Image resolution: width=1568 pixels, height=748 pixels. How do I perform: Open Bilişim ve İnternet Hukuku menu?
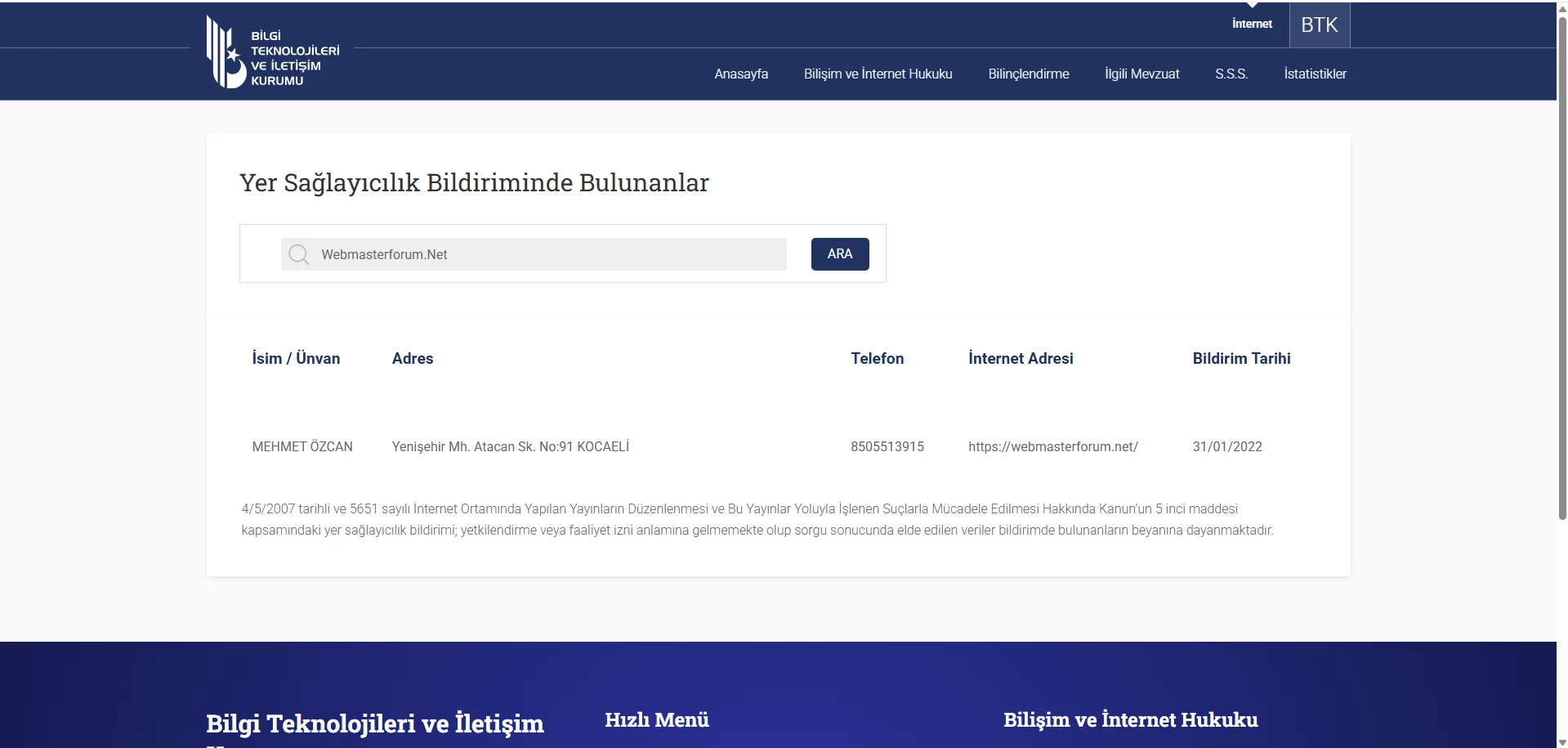point(878,74)
